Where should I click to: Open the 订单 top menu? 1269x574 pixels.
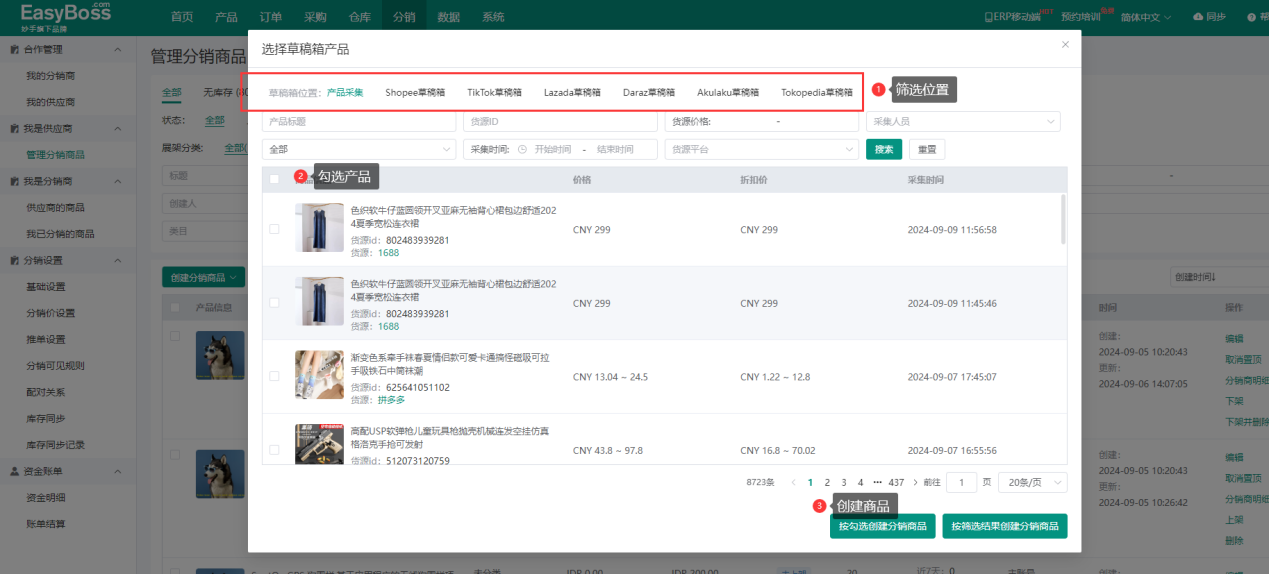[x=270, y=17]
